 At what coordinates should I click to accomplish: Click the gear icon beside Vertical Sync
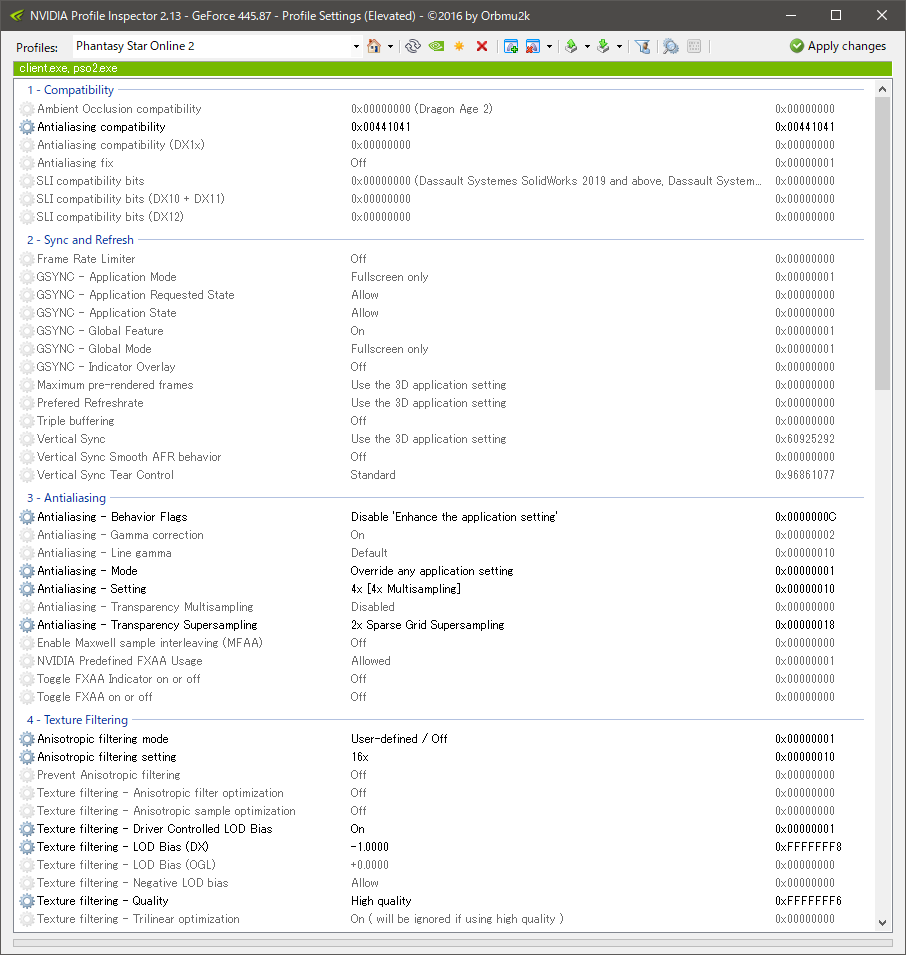pyautogui.click(x=27, y=439)
